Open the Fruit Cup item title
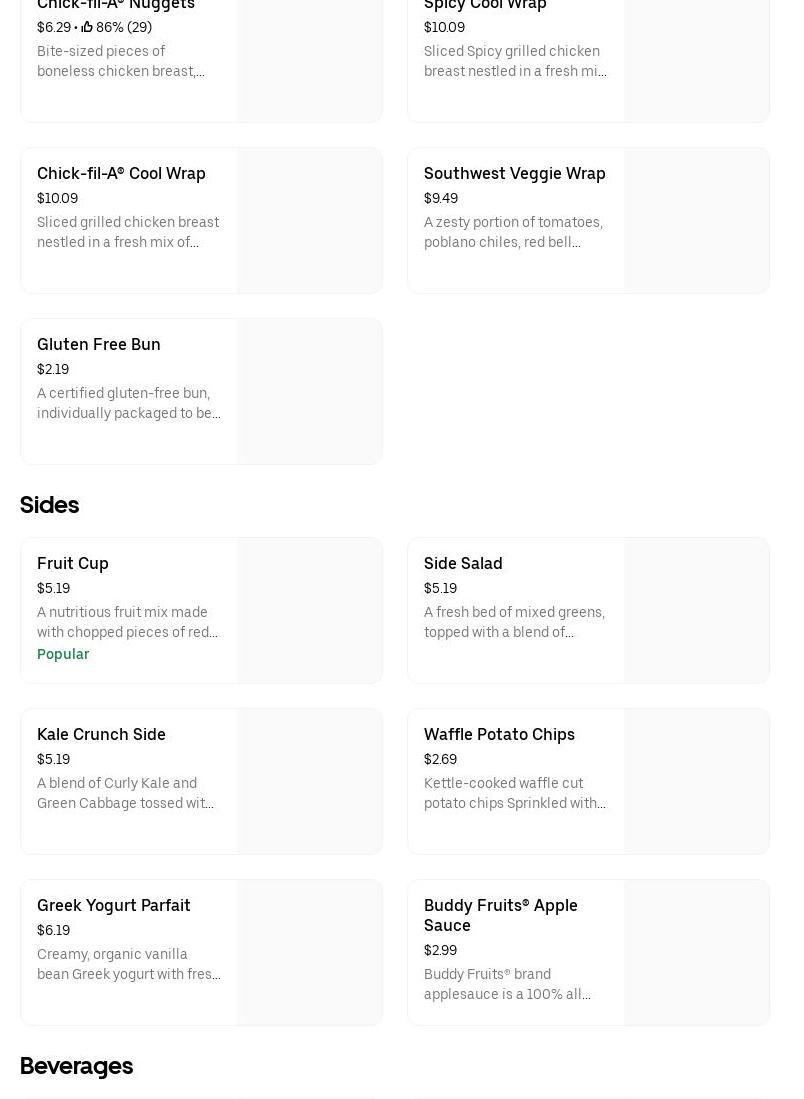Image resolution: width=804 pixels, height=1099 pixels. coord(73,563)
